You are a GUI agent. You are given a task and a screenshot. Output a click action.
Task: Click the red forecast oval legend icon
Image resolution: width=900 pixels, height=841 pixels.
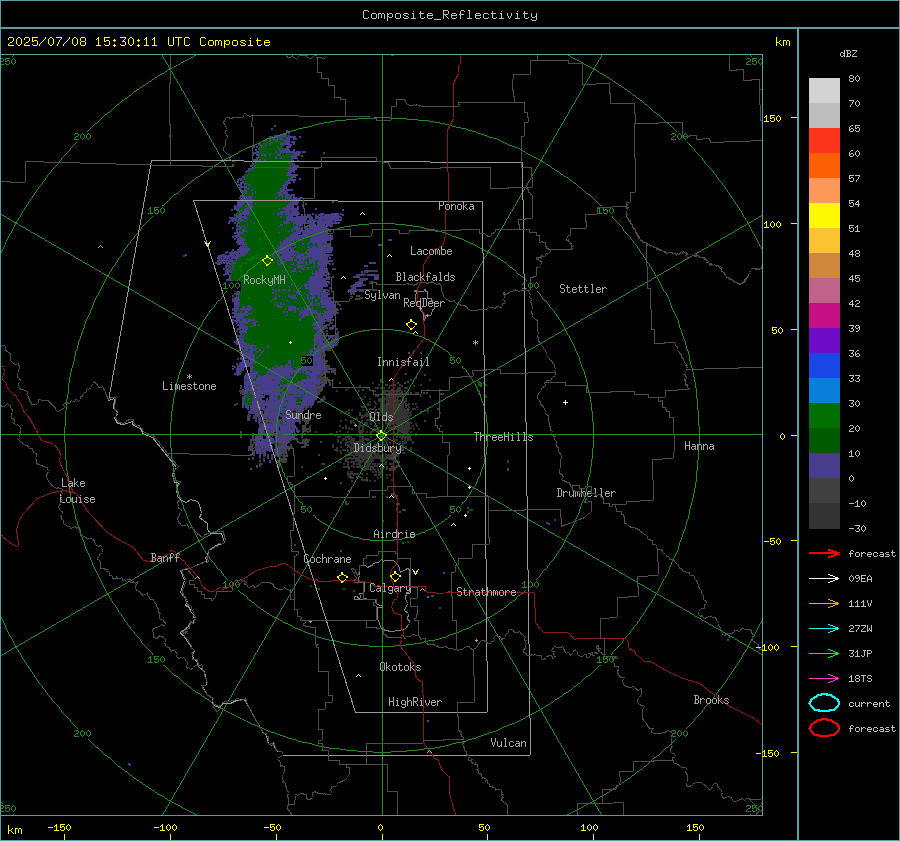coord(824,728)
